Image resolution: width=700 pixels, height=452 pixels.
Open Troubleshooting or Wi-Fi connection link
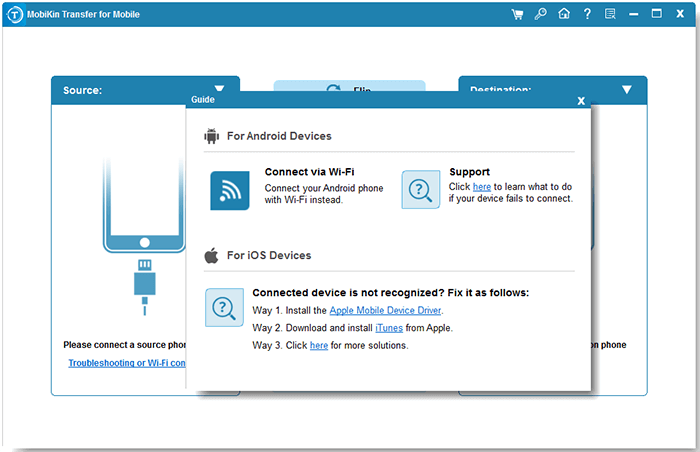(x=127, y=363)
